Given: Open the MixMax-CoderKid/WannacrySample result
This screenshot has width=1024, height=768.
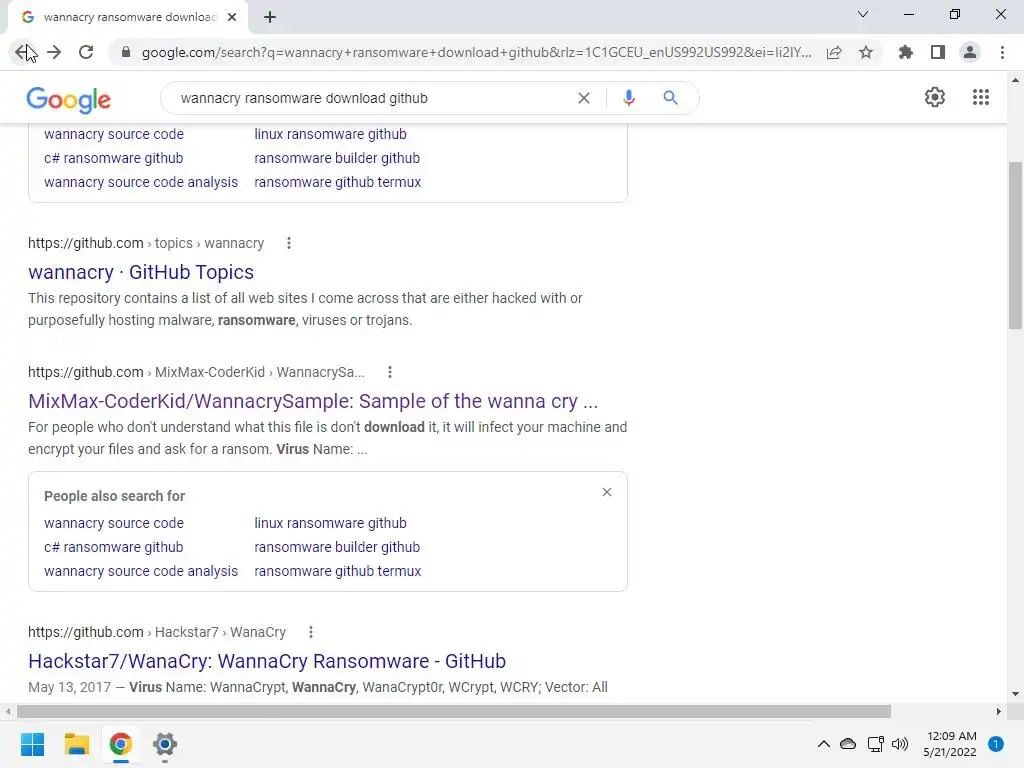Looking at the screenshot, I should [x=313, y=401].
